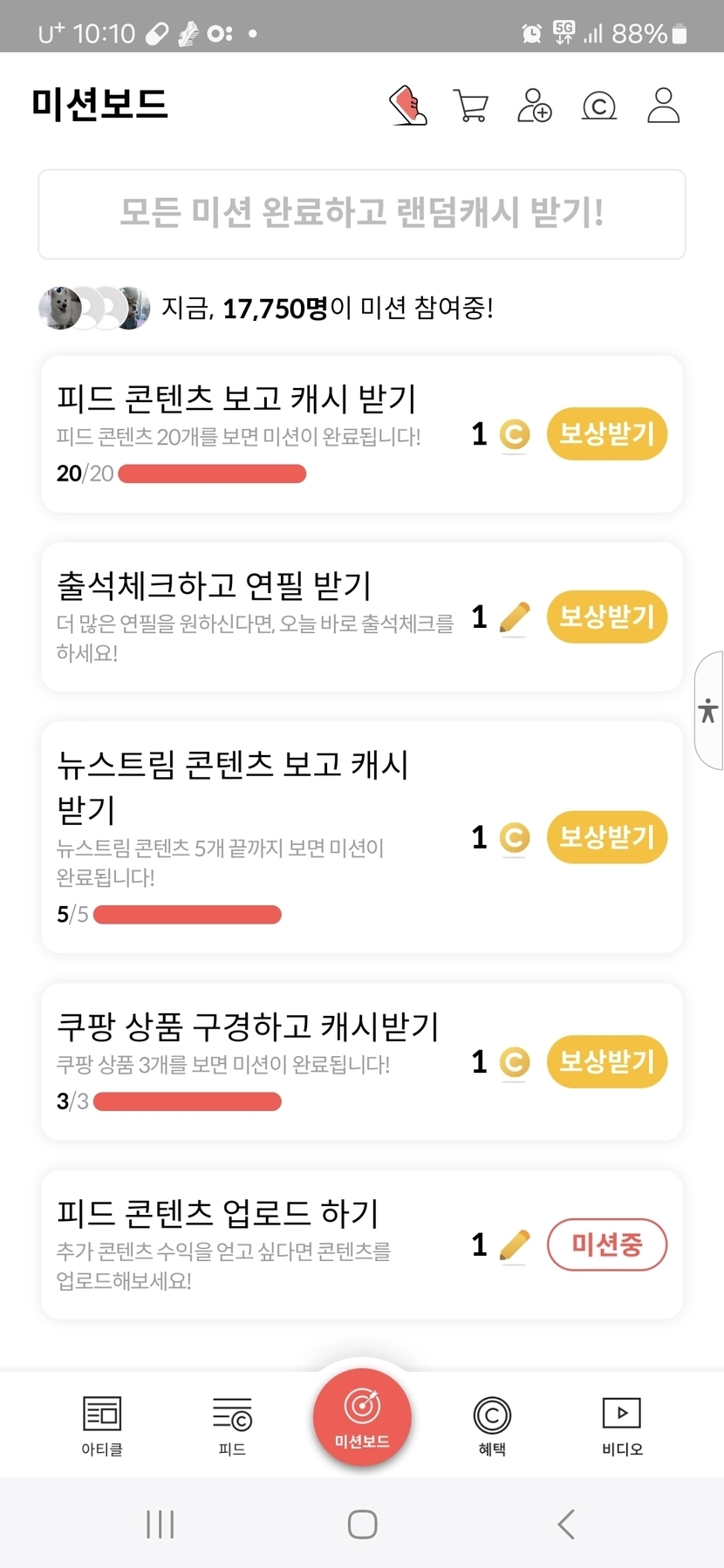Open the 비디오 tab
Screen dimensions: 724x1568
click(x=622, y=1425)
